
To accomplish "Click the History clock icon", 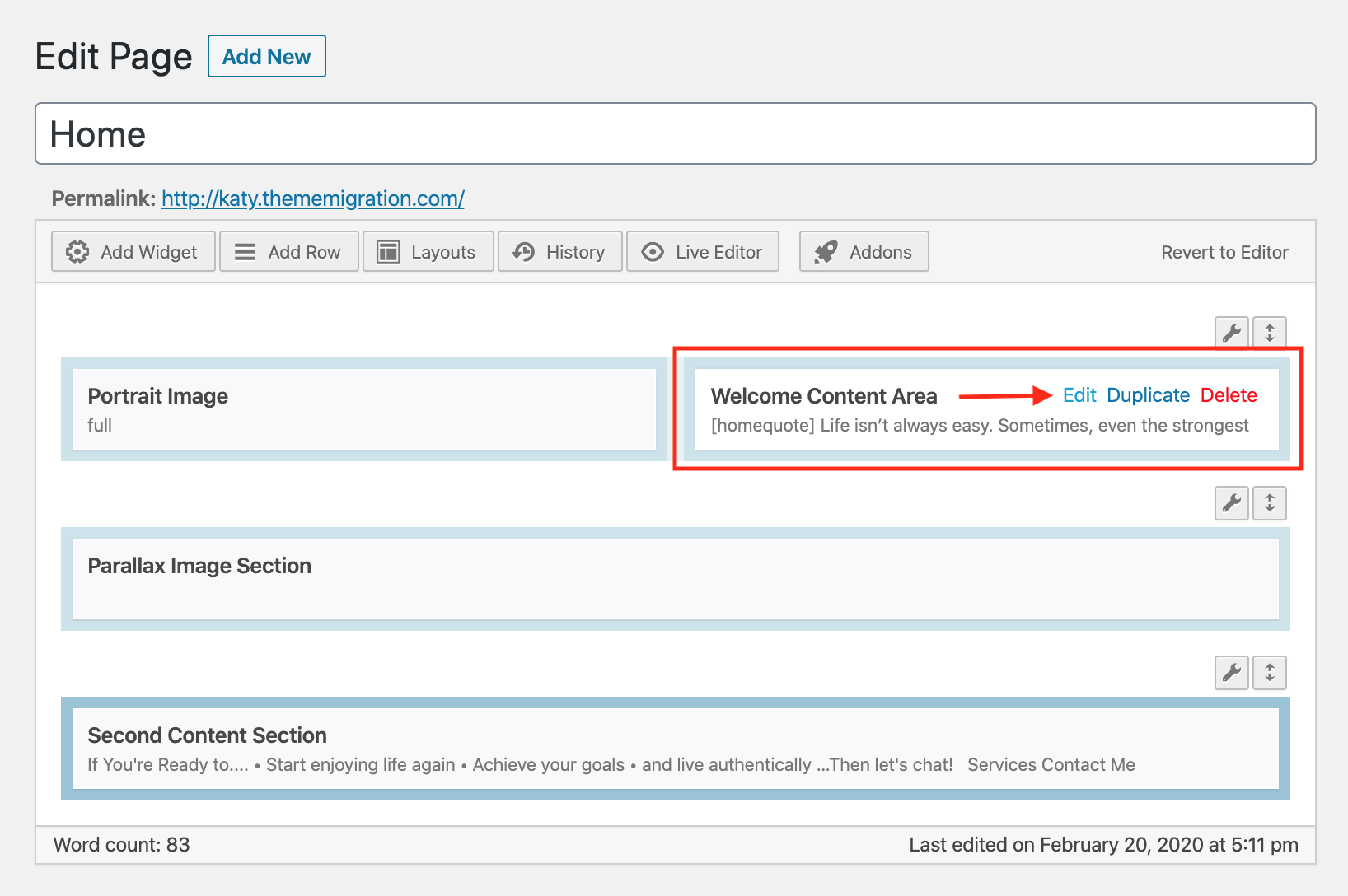I will pyautogui.click(x=524, y=252).
